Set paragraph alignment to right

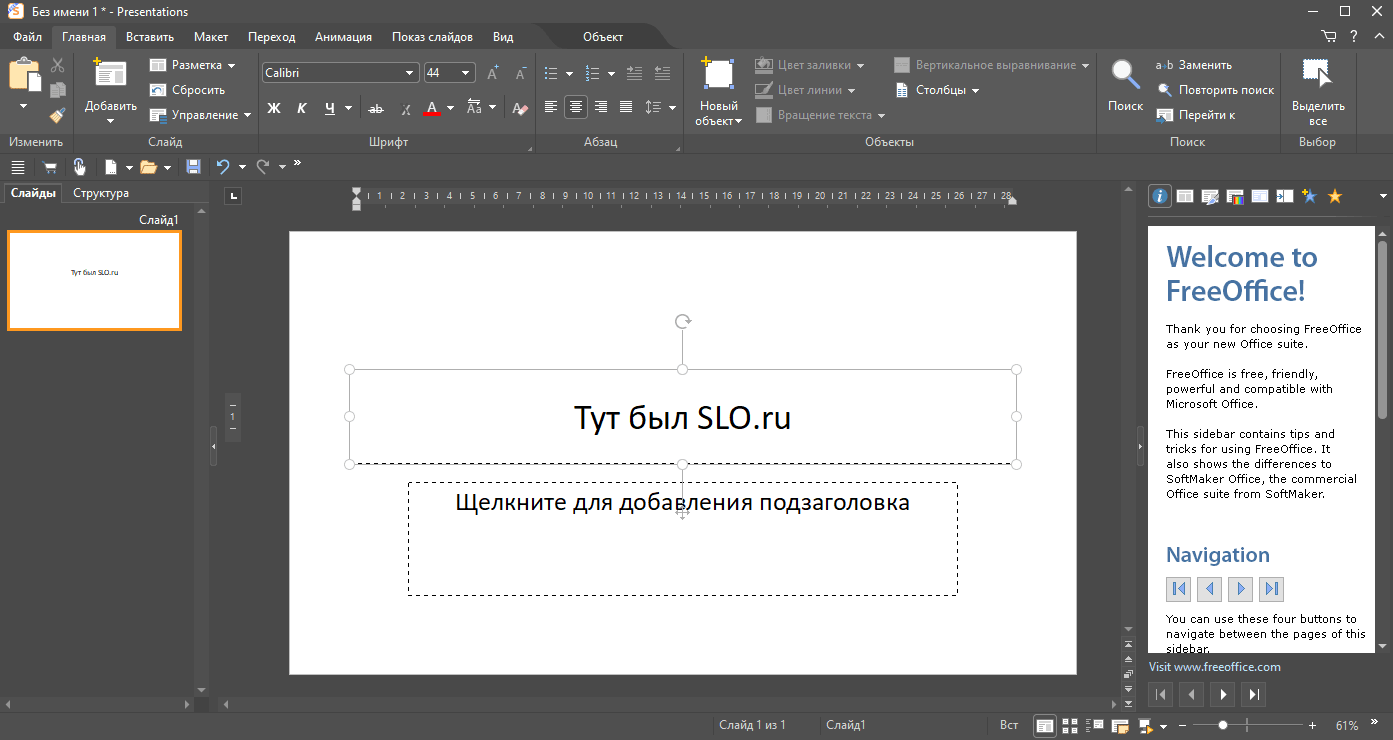coord(601,106)
